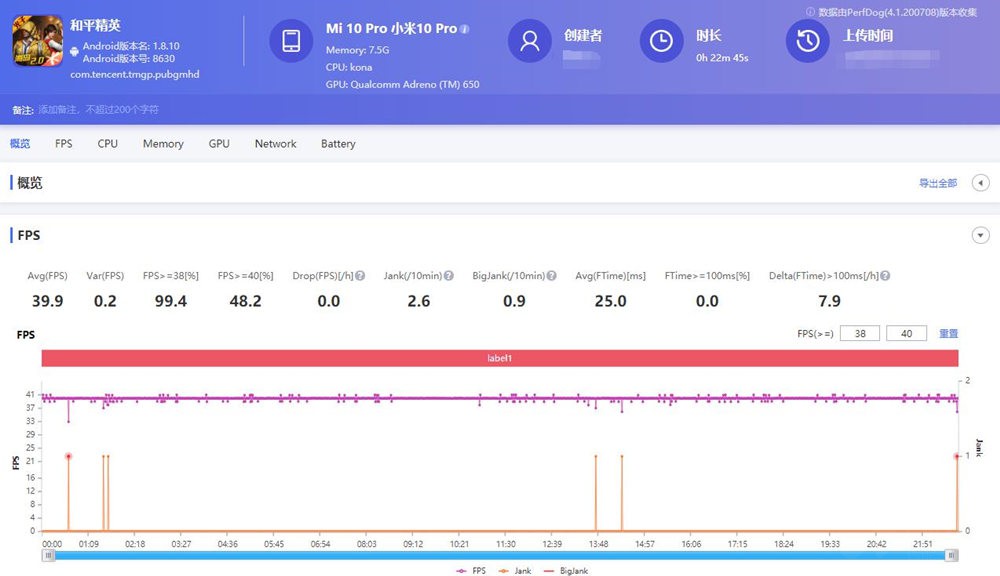Screen dimensions: 1000x576
Task: Toggle the FPS series in chart legend
Action: point(471,571)
